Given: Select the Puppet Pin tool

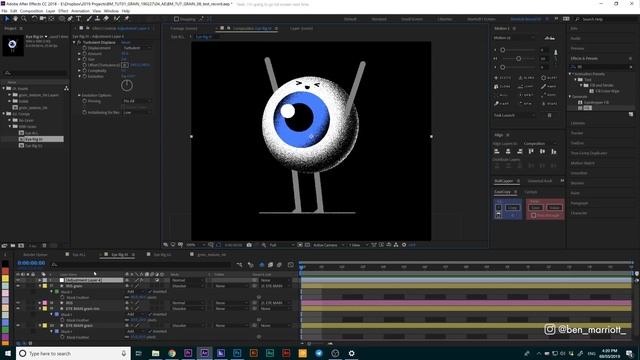Looking at the screenshot, I should 127,19.
